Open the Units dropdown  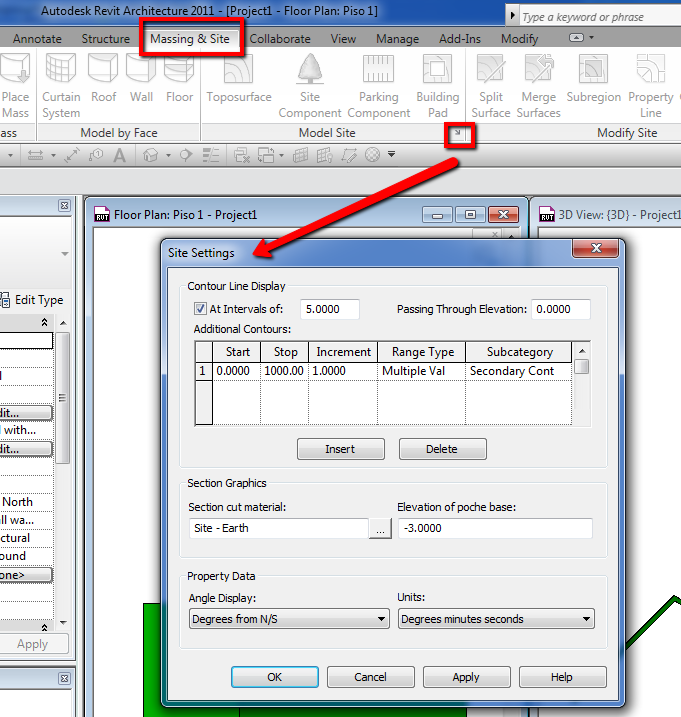click(x=496, y=619)
